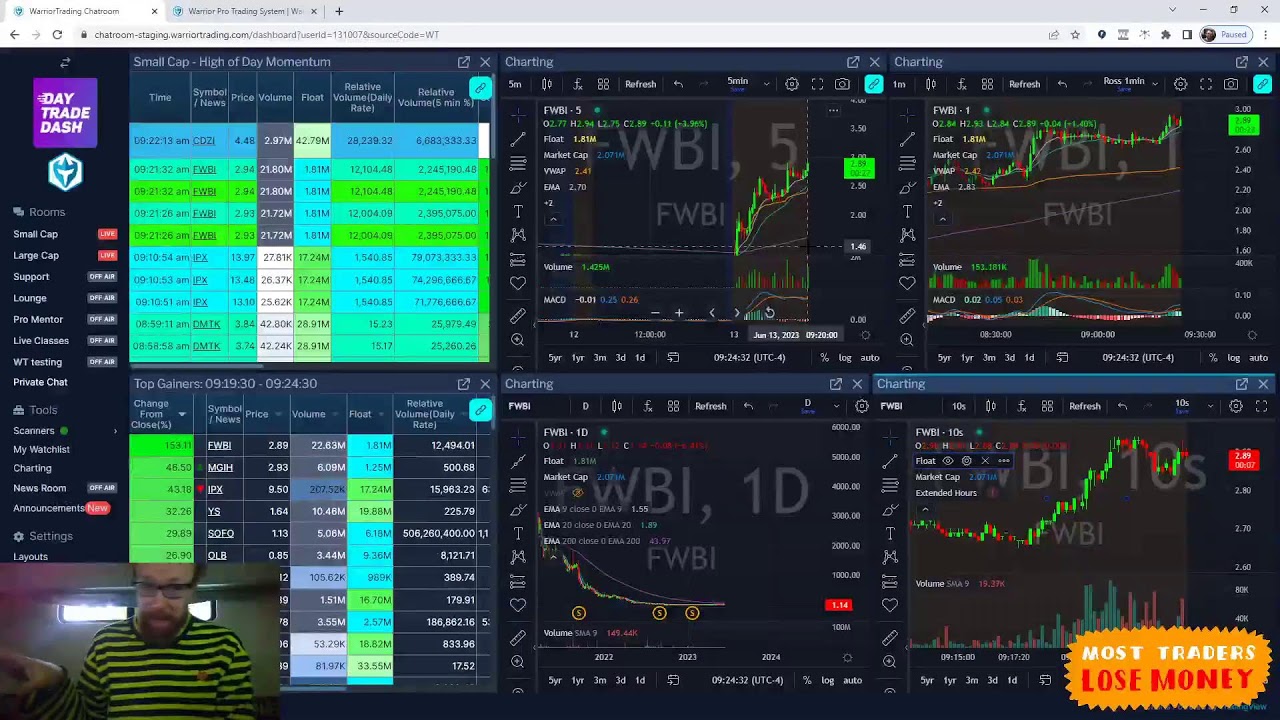This screenshot has height=720, width=1280.
Task: Select crosshair tool in FWBI 5min chart
Action: pos(517,114)
